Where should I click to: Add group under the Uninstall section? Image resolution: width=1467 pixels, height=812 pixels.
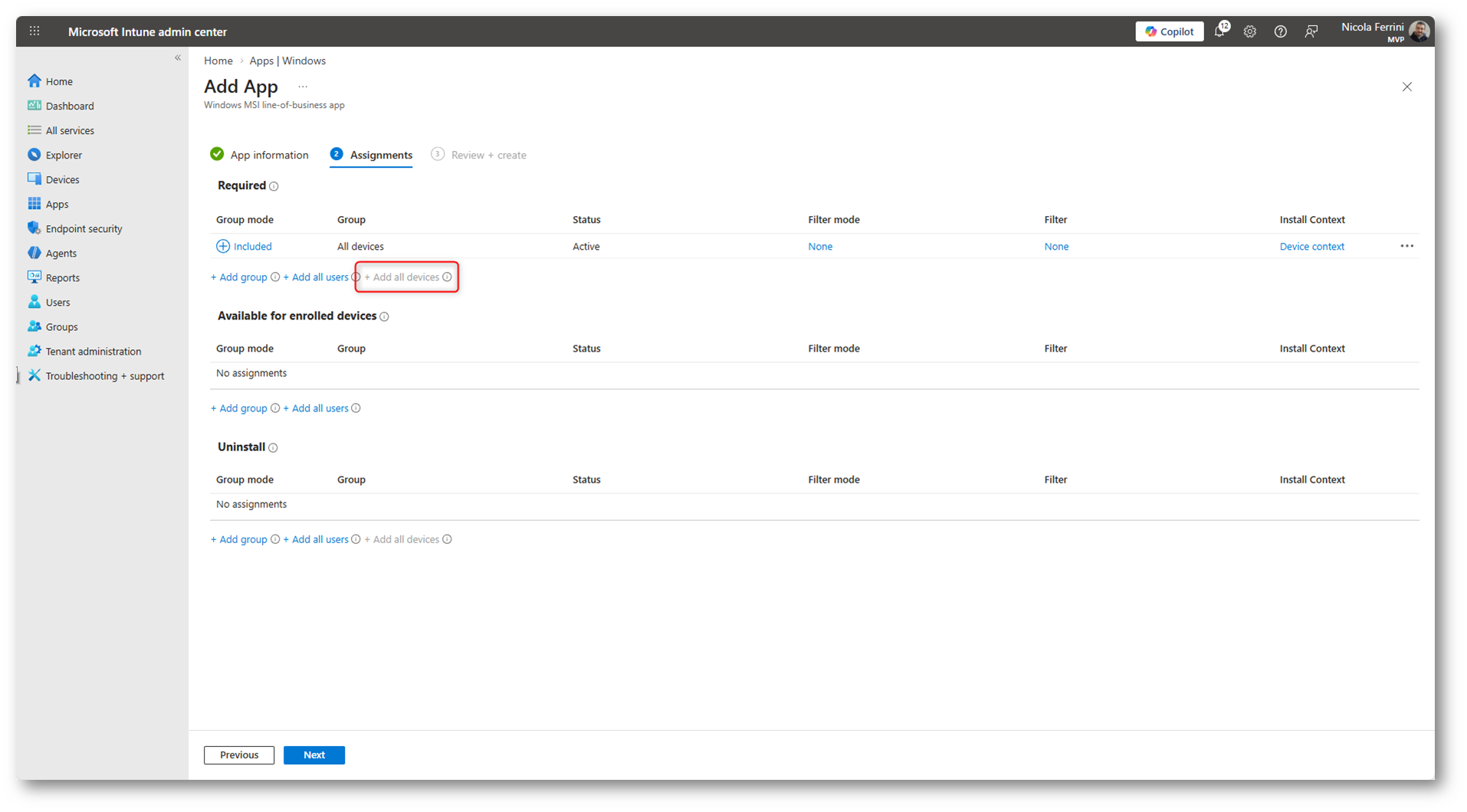click(x=239, y=539)
